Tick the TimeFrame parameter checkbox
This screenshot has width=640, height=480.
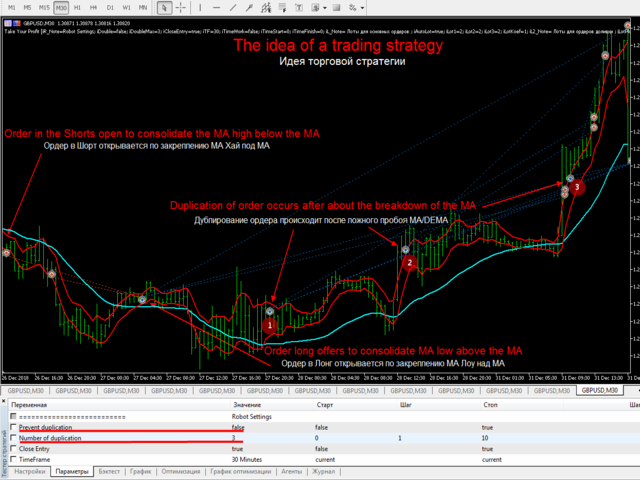13,459
